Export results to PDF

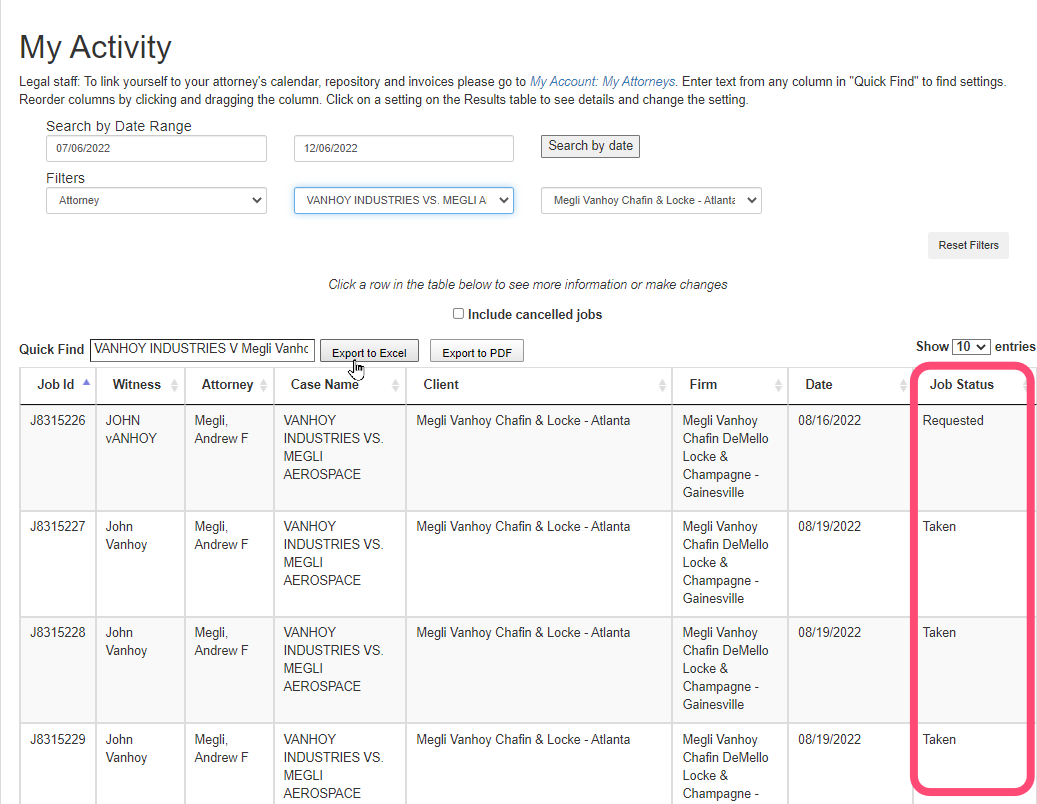477,351
